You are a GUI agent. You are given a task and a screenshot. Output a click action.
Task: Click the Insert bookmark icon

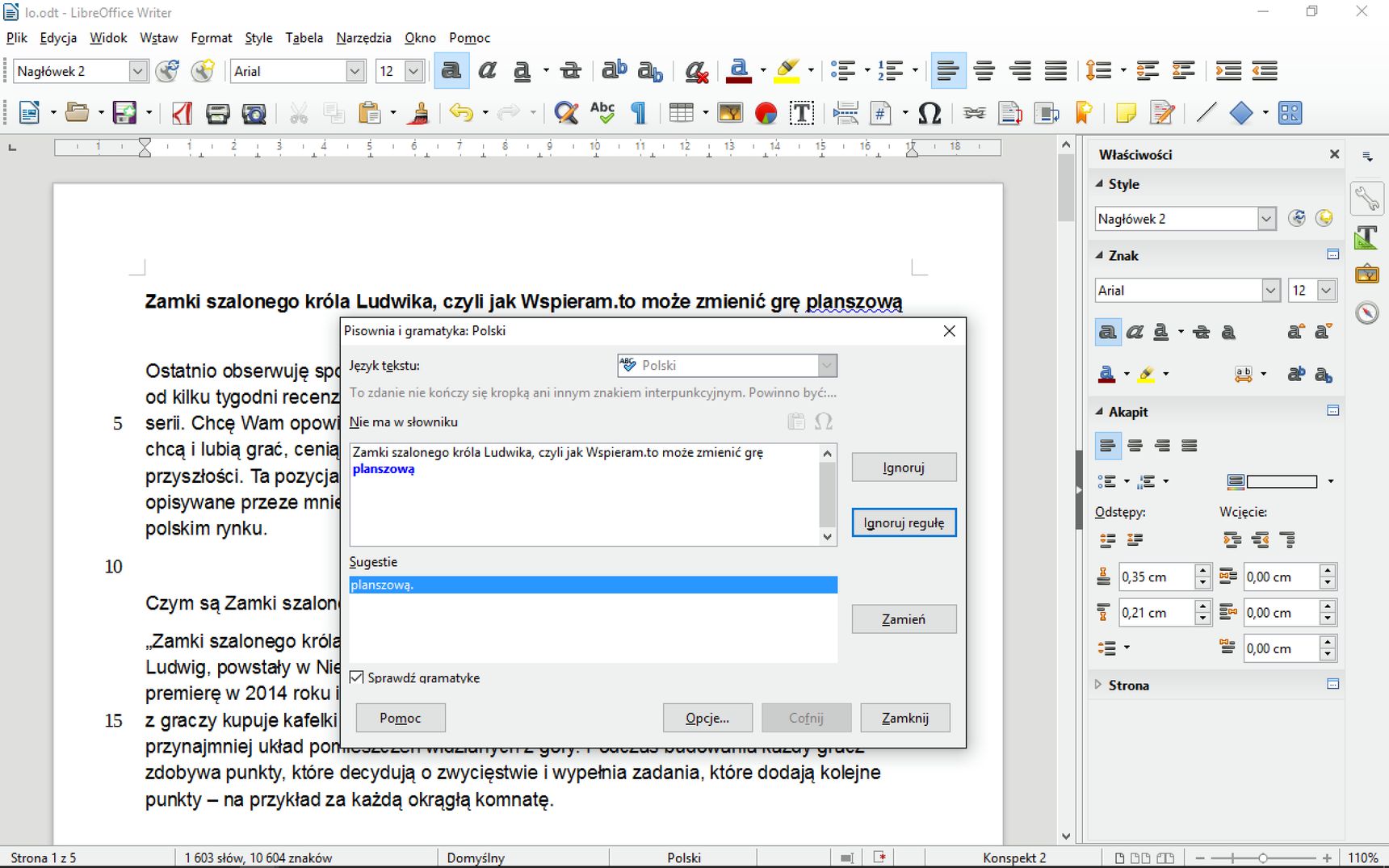point(1084,113)
